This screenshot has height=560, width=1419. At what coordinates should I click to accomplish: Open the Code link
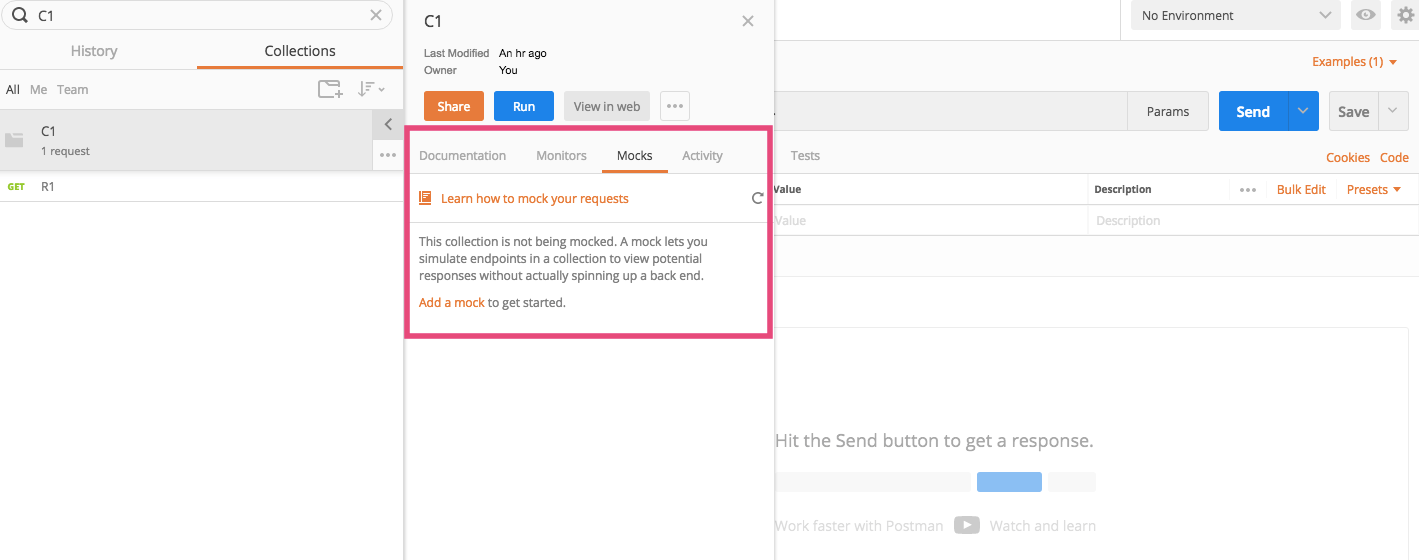pos(1394,157)
